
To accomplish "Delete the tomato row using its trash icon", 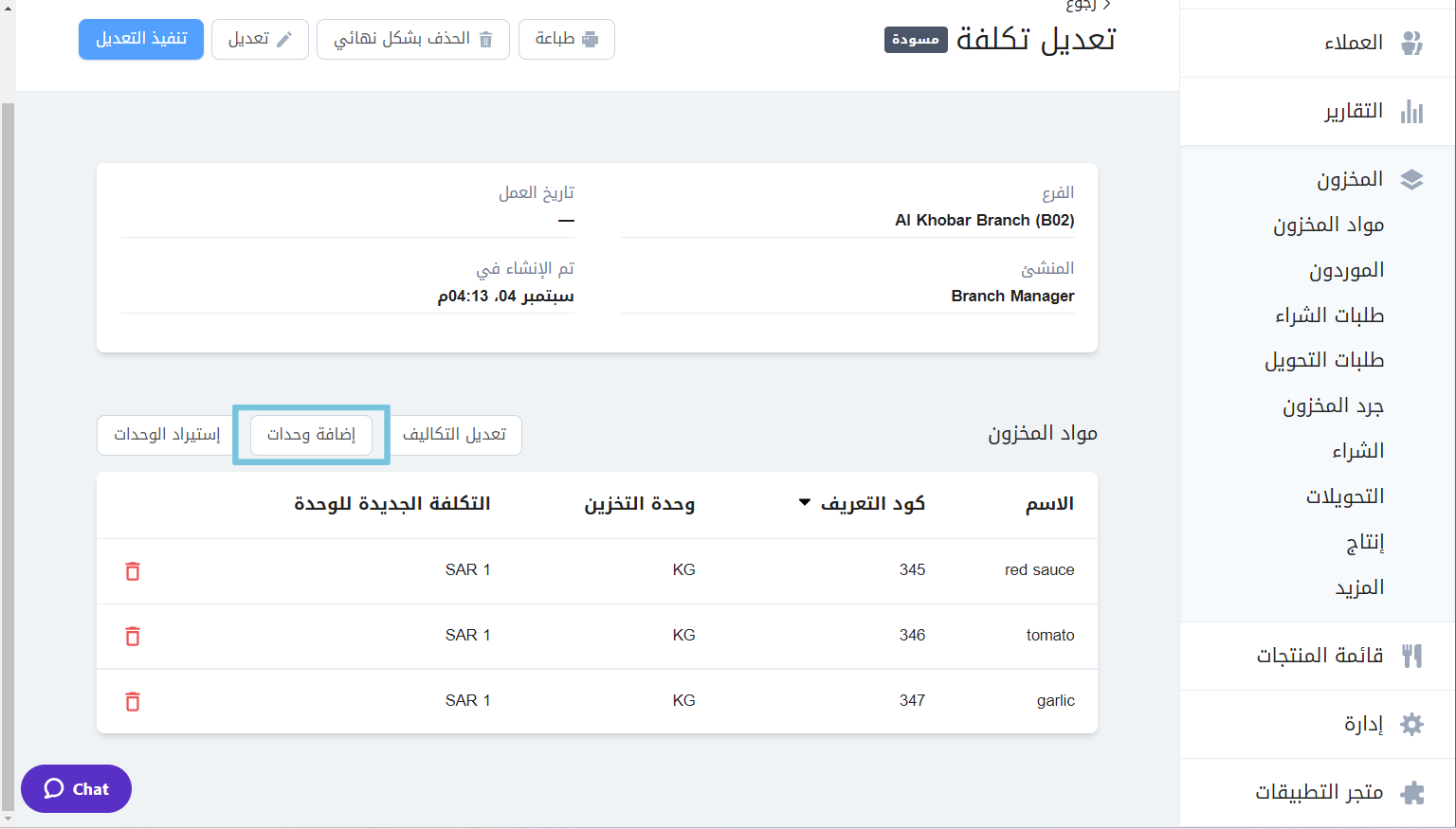I will [132, 637].
